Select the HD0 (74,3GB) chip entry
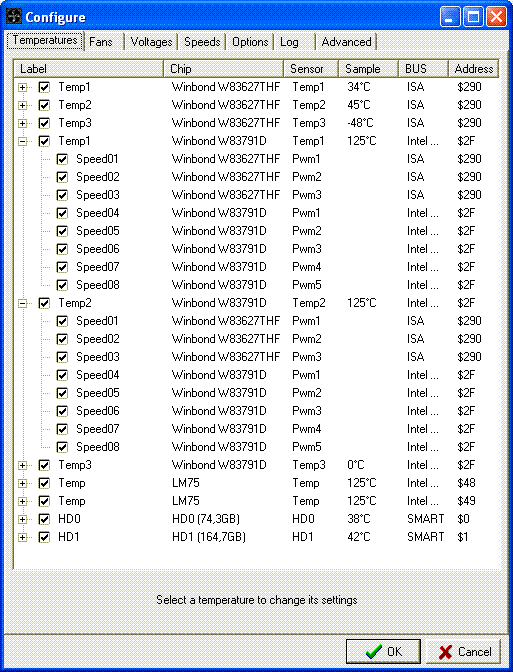The height and width of the screenshot is (672, 513). (206, 519)
